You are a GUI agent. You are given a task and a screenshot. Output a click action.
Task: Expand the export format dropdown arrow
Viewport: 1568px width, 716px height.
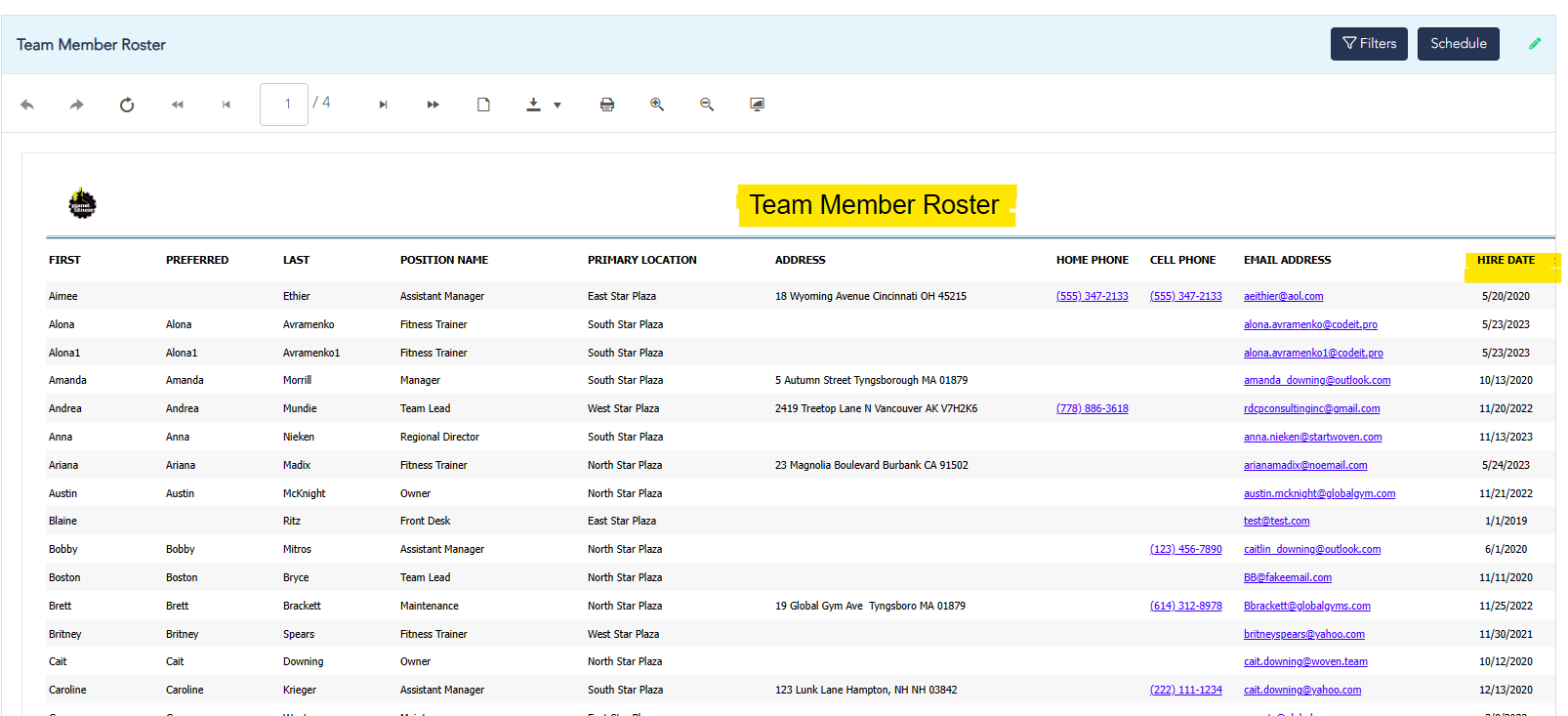pyautogui.click(x=557, y=105)
